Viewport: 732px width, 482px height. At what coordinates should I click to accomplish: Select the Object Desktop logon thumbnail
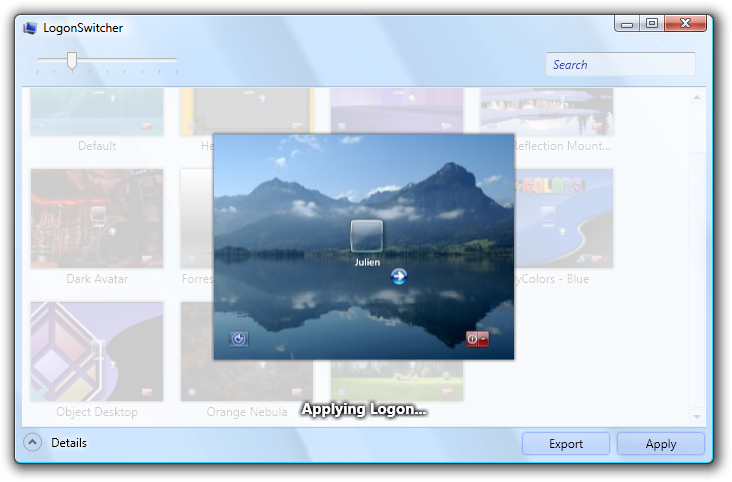97,352
